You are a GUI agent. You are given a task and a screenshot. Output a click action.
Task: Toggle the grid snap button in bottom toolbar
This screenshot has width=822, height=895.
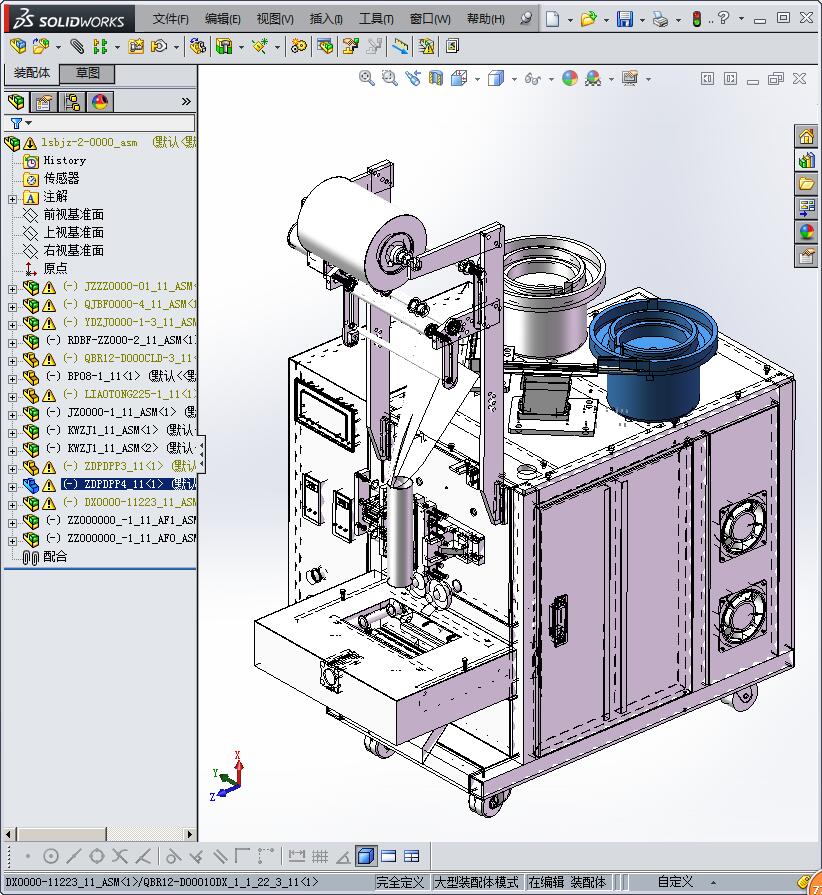click(x=320, y=856)
